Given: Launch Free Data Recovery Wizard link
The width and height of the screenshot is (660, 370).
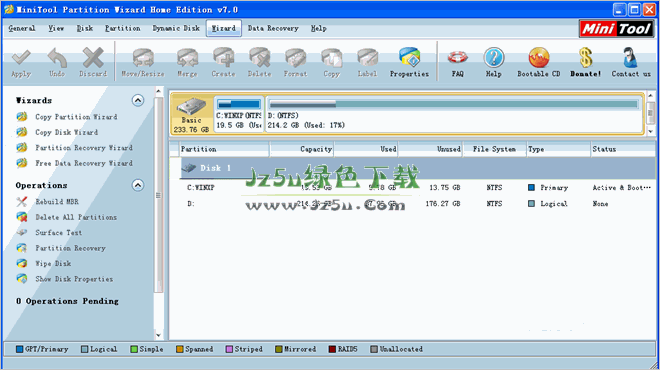Looking at the screenshot, I should click(x=84, y=163).
